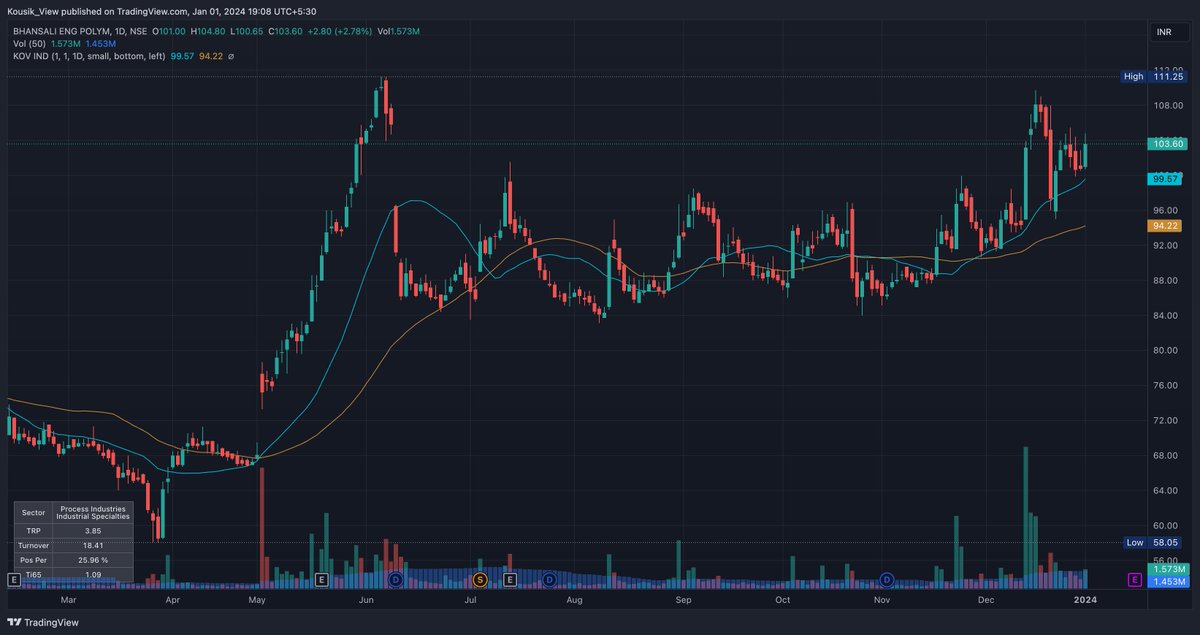Open the earnings E marker right after S marker
Image resolution: width=1200 pixels, height=635 pixels.
510,579
